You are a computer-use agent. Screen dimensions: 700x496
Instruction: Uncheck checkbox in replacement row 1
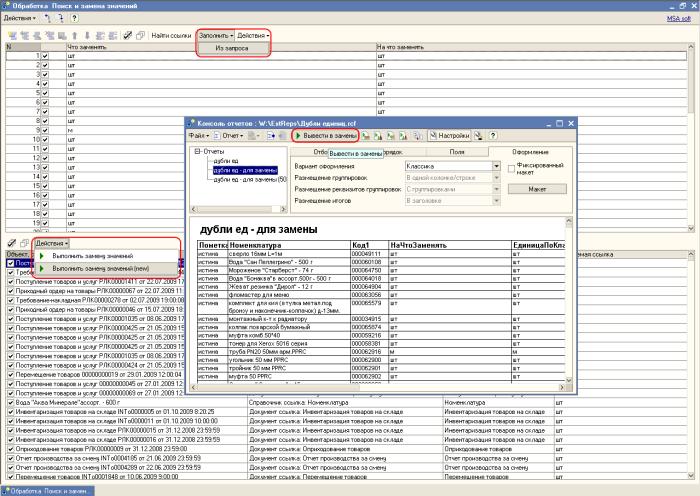coord(45,56)
